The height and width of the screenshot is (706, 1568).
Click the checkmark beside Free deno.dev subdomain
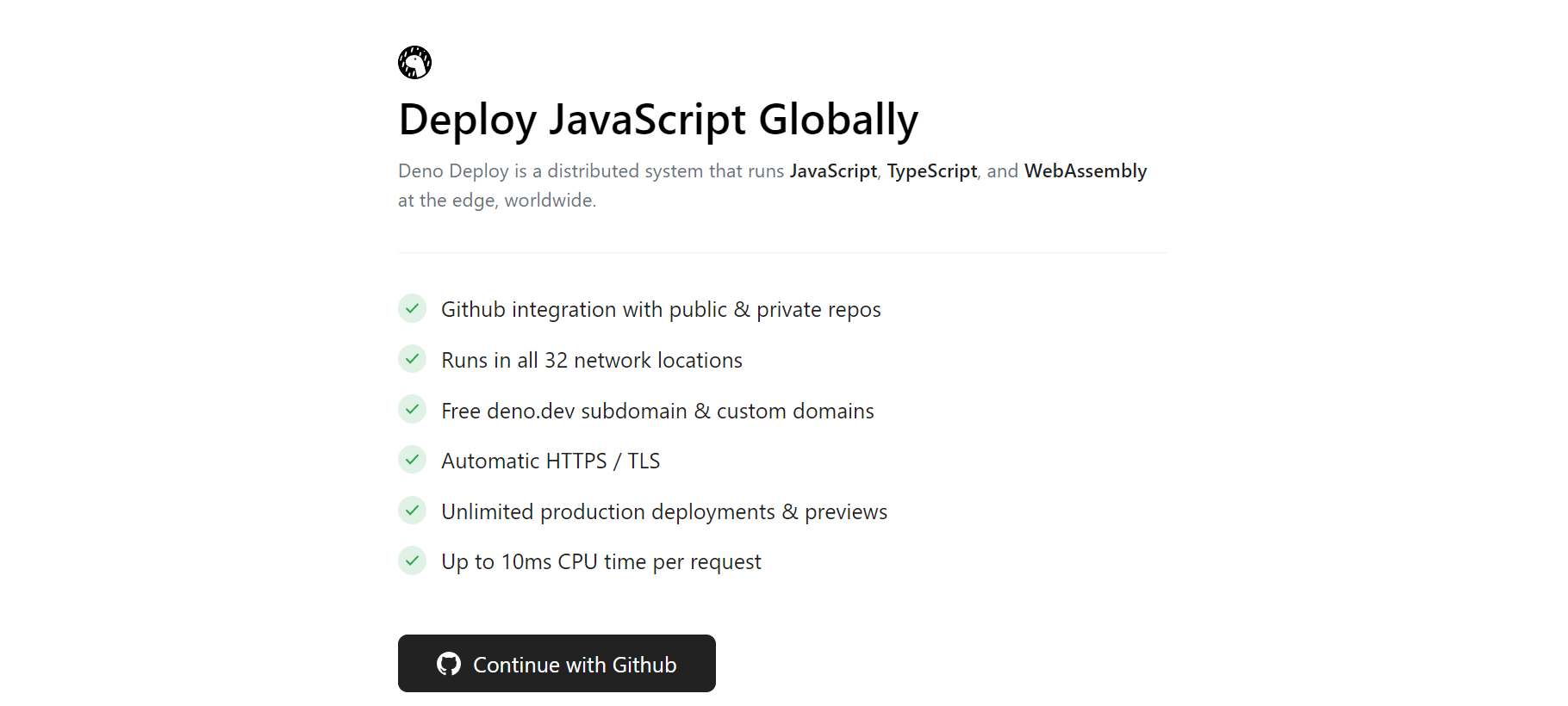pyautogui.click(x=413, y=409)
